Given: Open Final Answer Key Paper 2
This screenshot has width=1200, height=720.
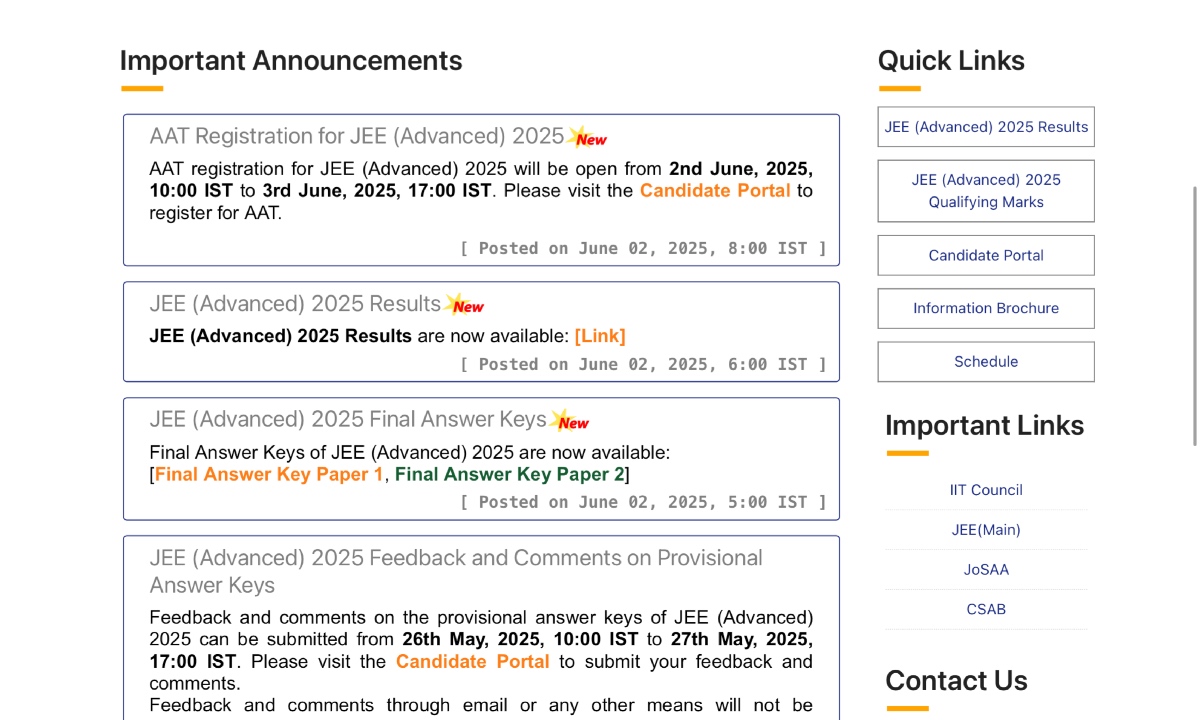Looking at the screenshot, I should [509, 474].
